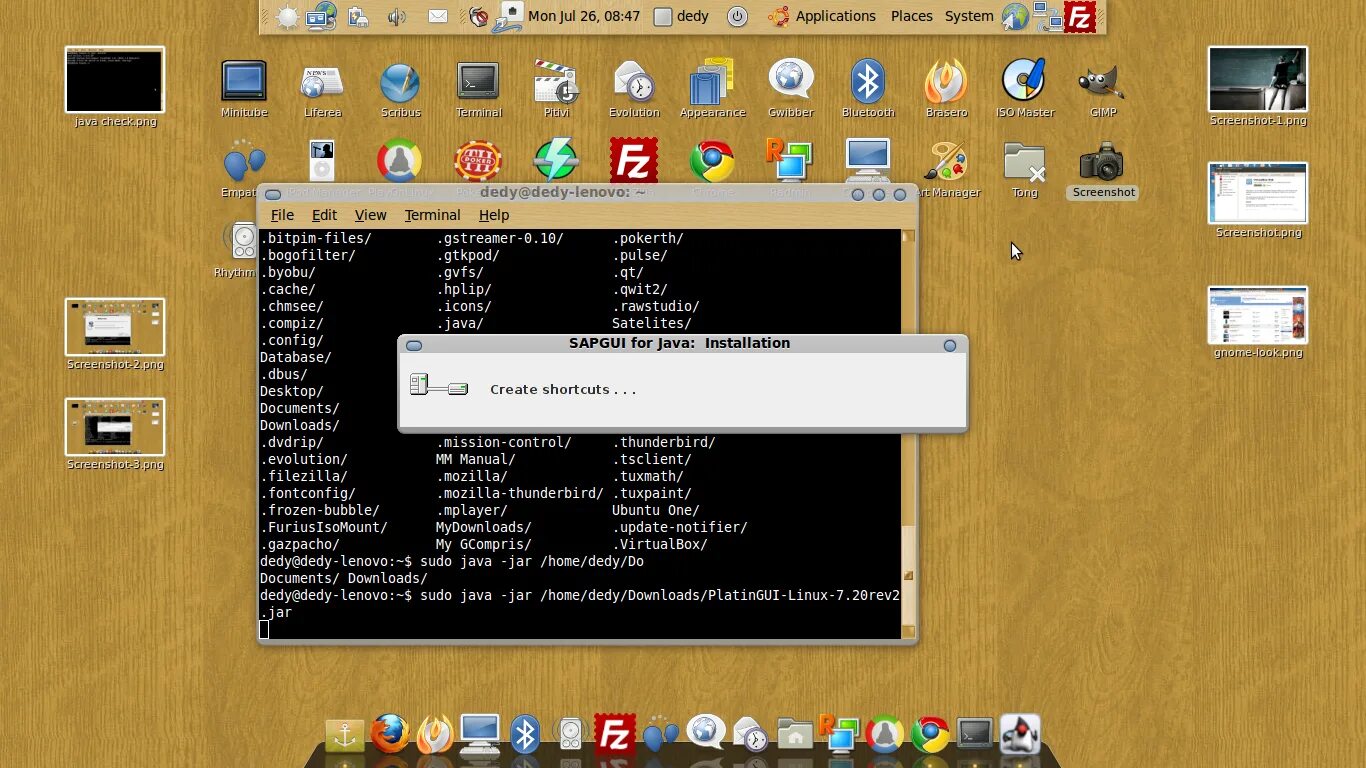Click the volume speaker icon in panel

point(397,16)
